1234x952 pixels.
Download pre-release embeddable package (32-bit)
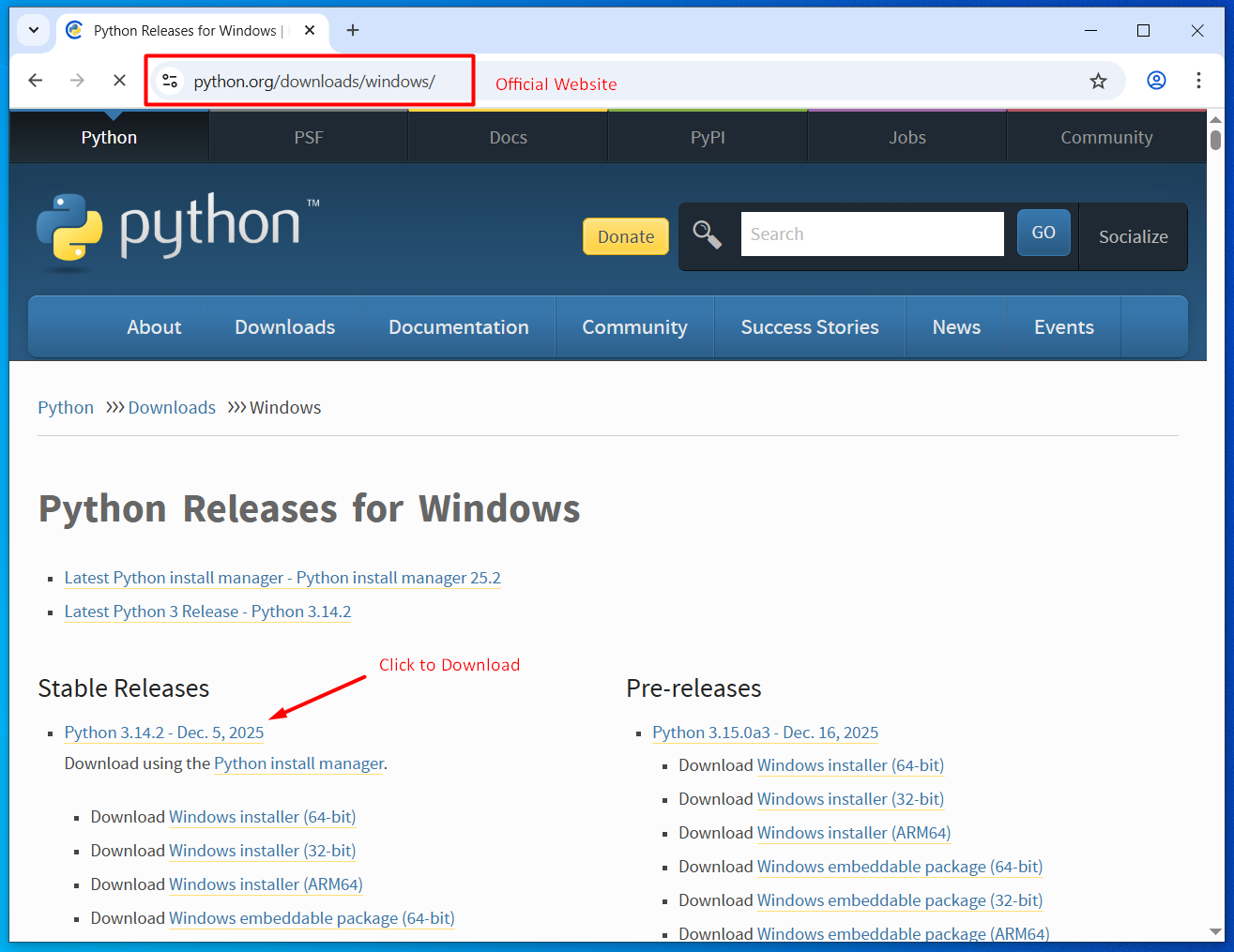(900, 900)
